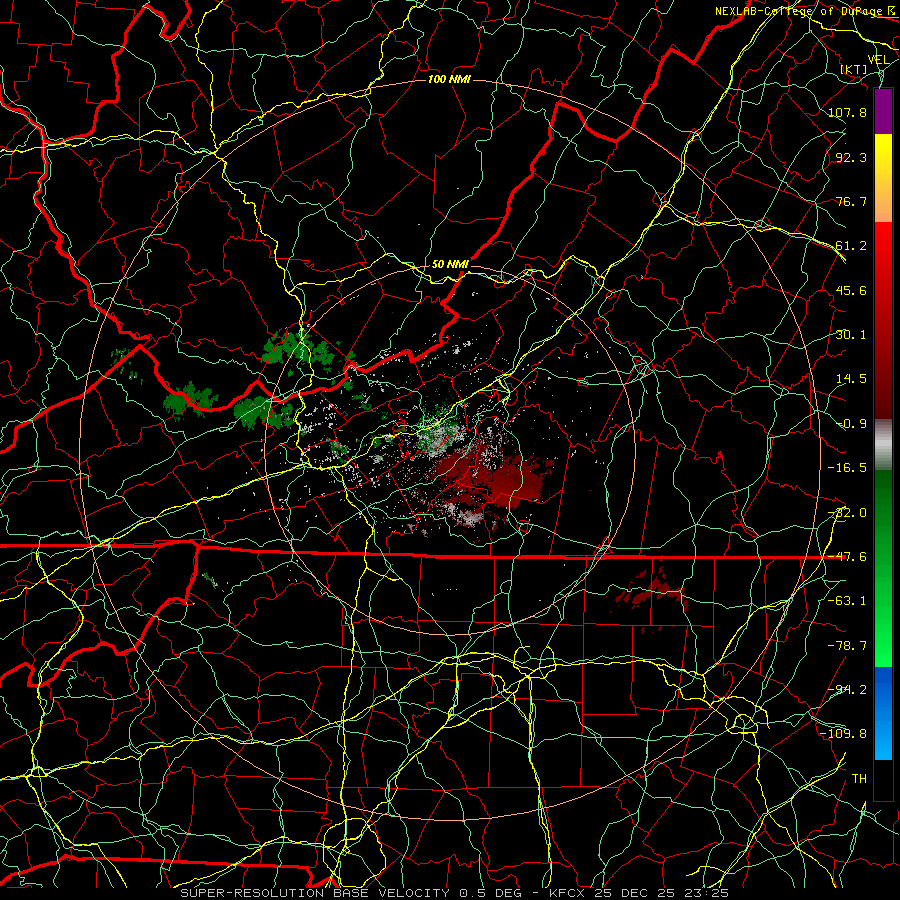The height and width of the screenshot is (900, 900).
Task: Click the 30.1 velocity scale value
Action: [851, 335]
